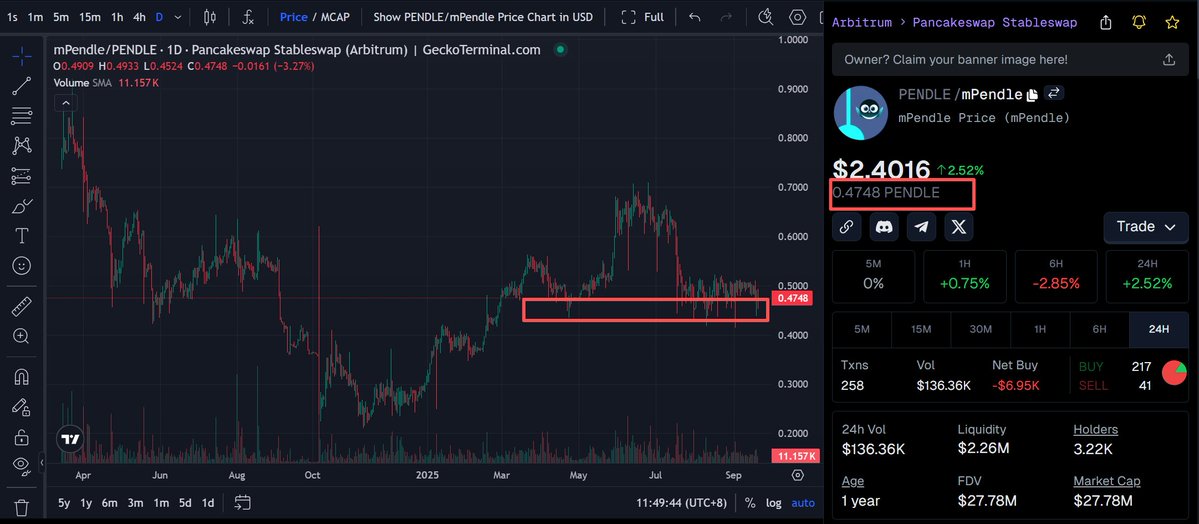Viewport: 1199px width, 524px height.
Task: Collapse the chart legend with the arrow under Volume SMA
Action: (x=67, y=103)
